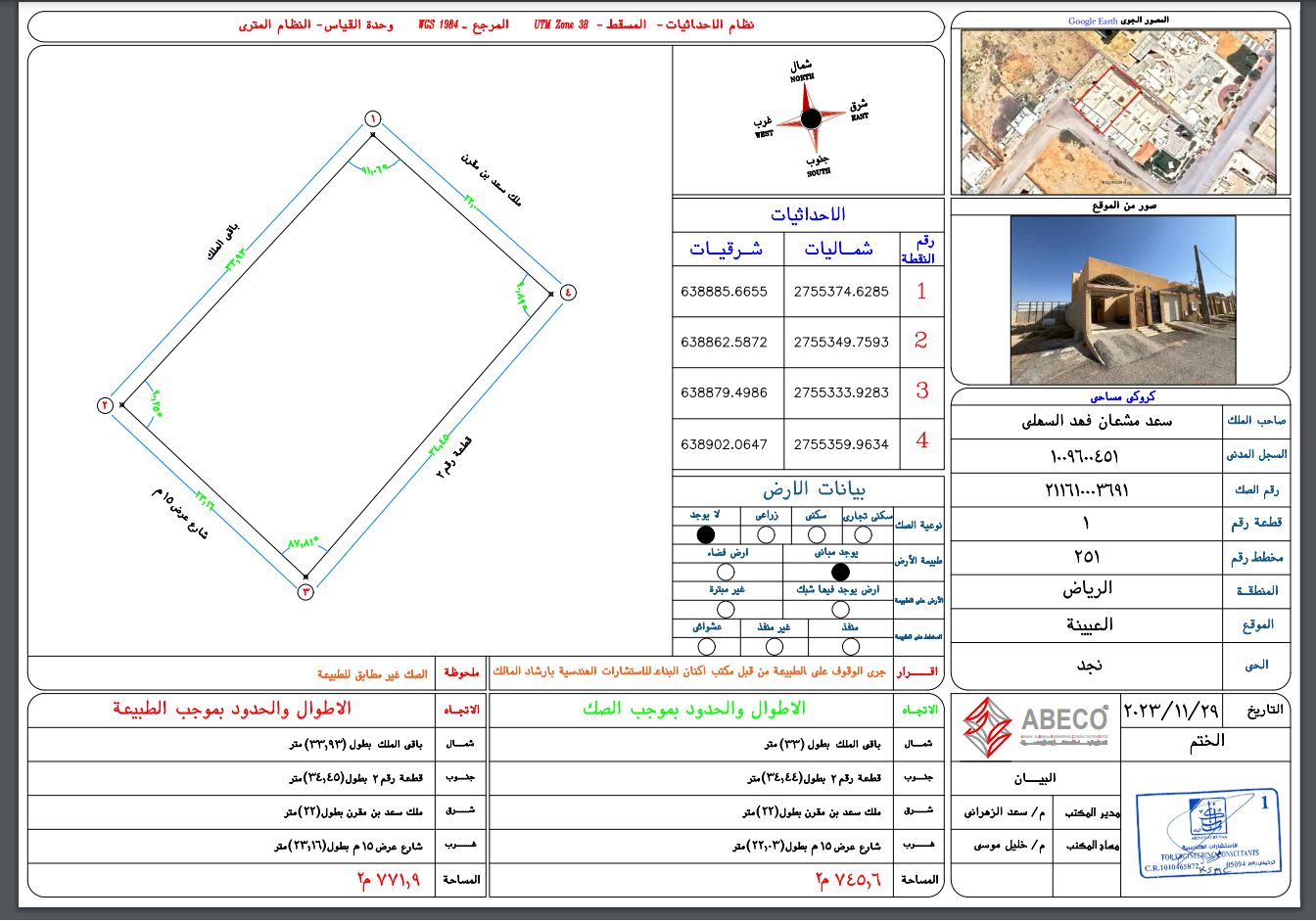Click northing value 2755374.6285
The image size is (1316, 921).
click(841, 292)
